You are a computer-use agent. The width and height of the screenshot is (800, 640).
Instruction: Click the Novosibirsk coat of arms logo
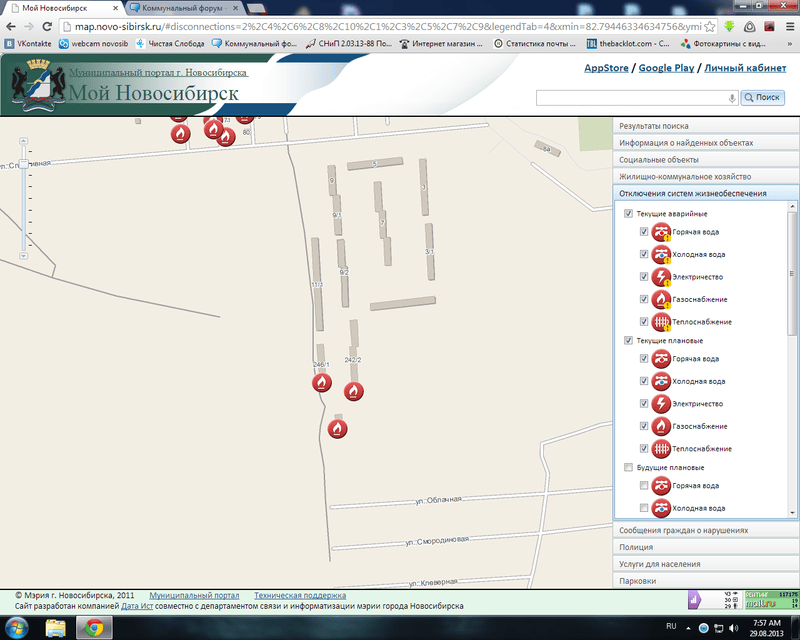click(39, 85)
